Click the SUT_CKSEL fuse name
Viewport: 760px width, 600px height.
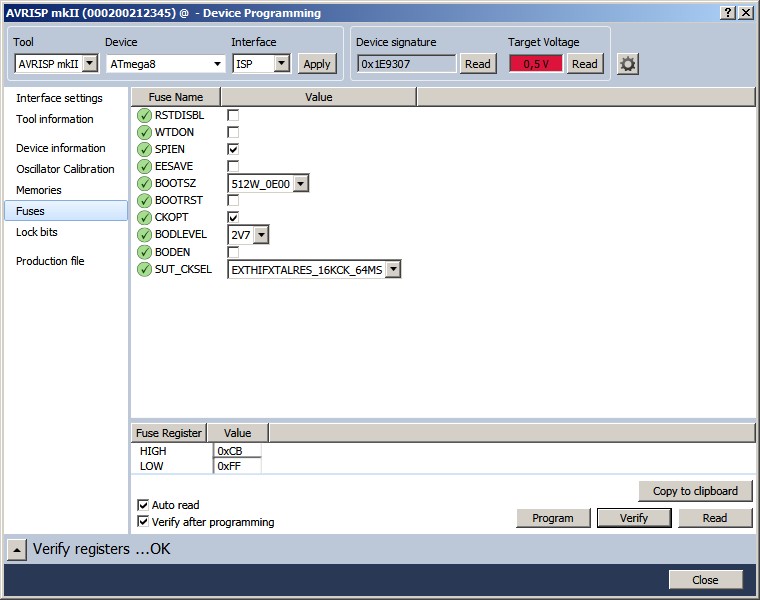pos(183,269)
